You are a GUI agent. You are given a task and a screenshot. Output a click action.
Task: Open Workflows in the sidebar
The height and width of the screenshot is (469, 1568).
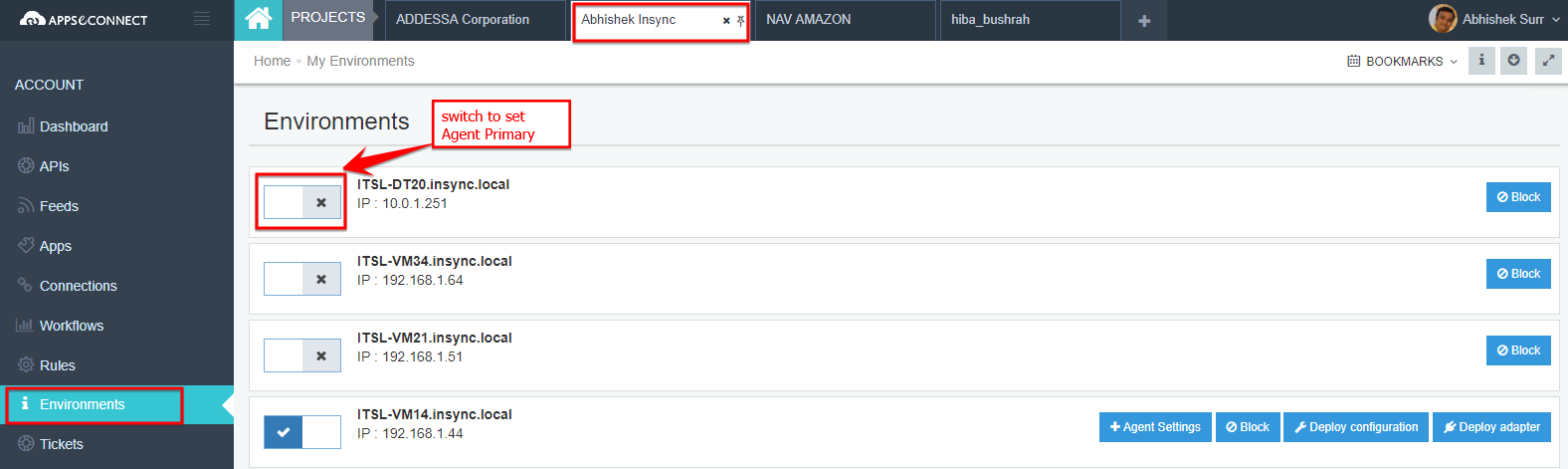click(x=71, y=326)
